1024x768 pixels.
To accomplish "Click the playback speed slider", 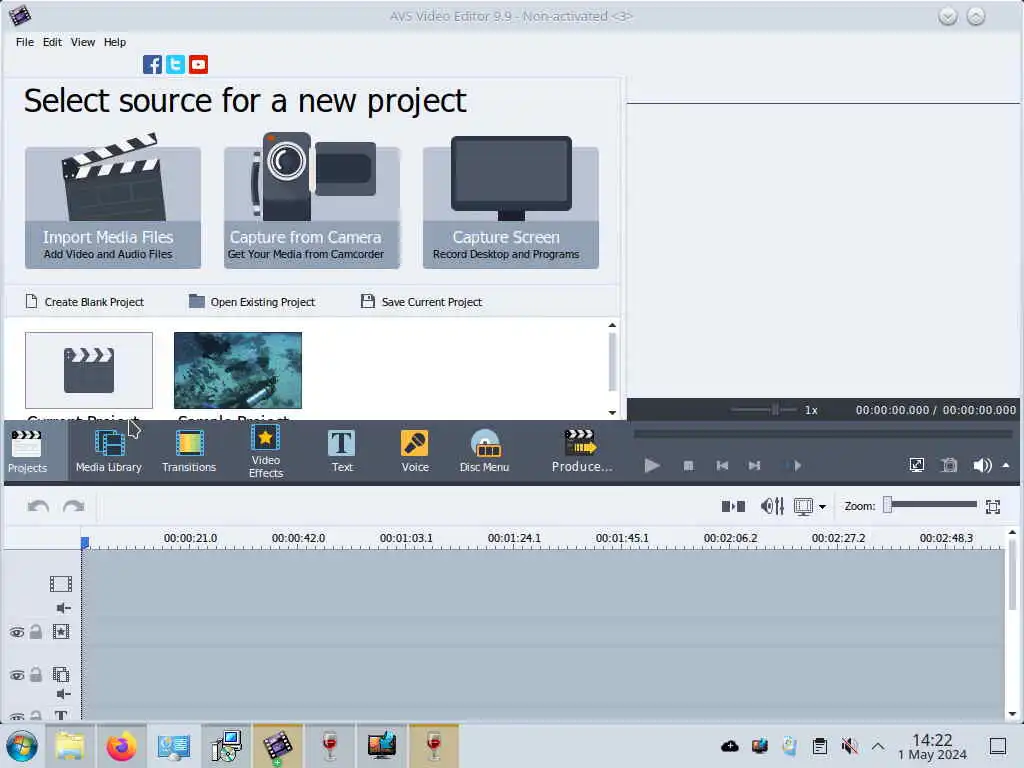I will [x=763, y=410].
